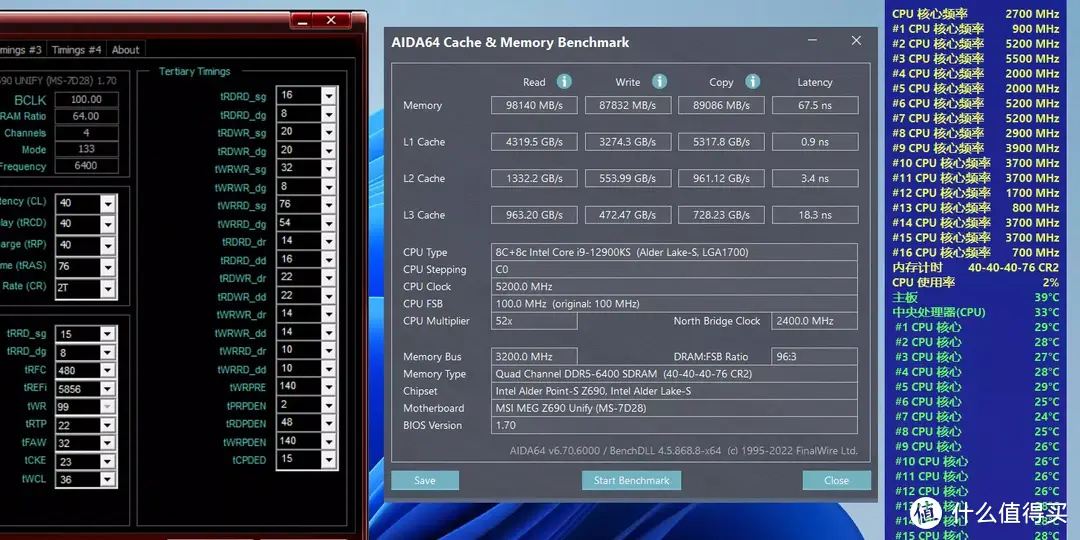The image size is (1080, 540).
Task: Open the tWCL dropdown
Action: pyautogui.click(x=107, y=480)
